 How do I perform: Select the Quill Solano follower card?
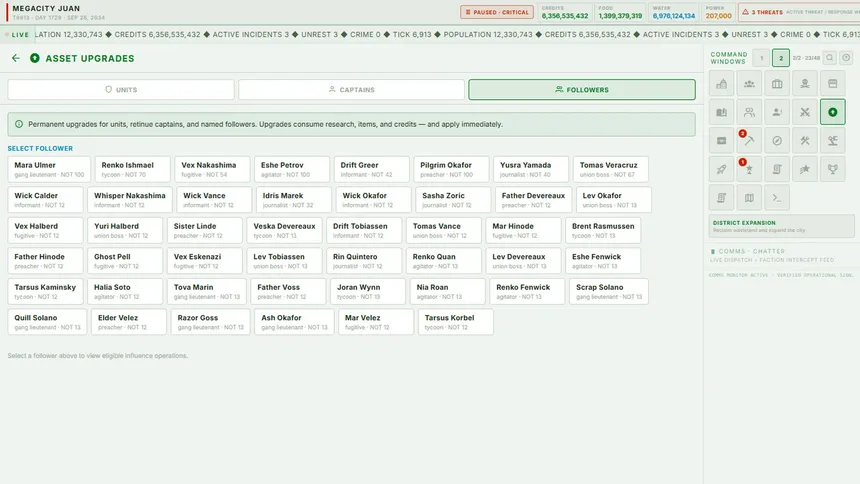47,322
